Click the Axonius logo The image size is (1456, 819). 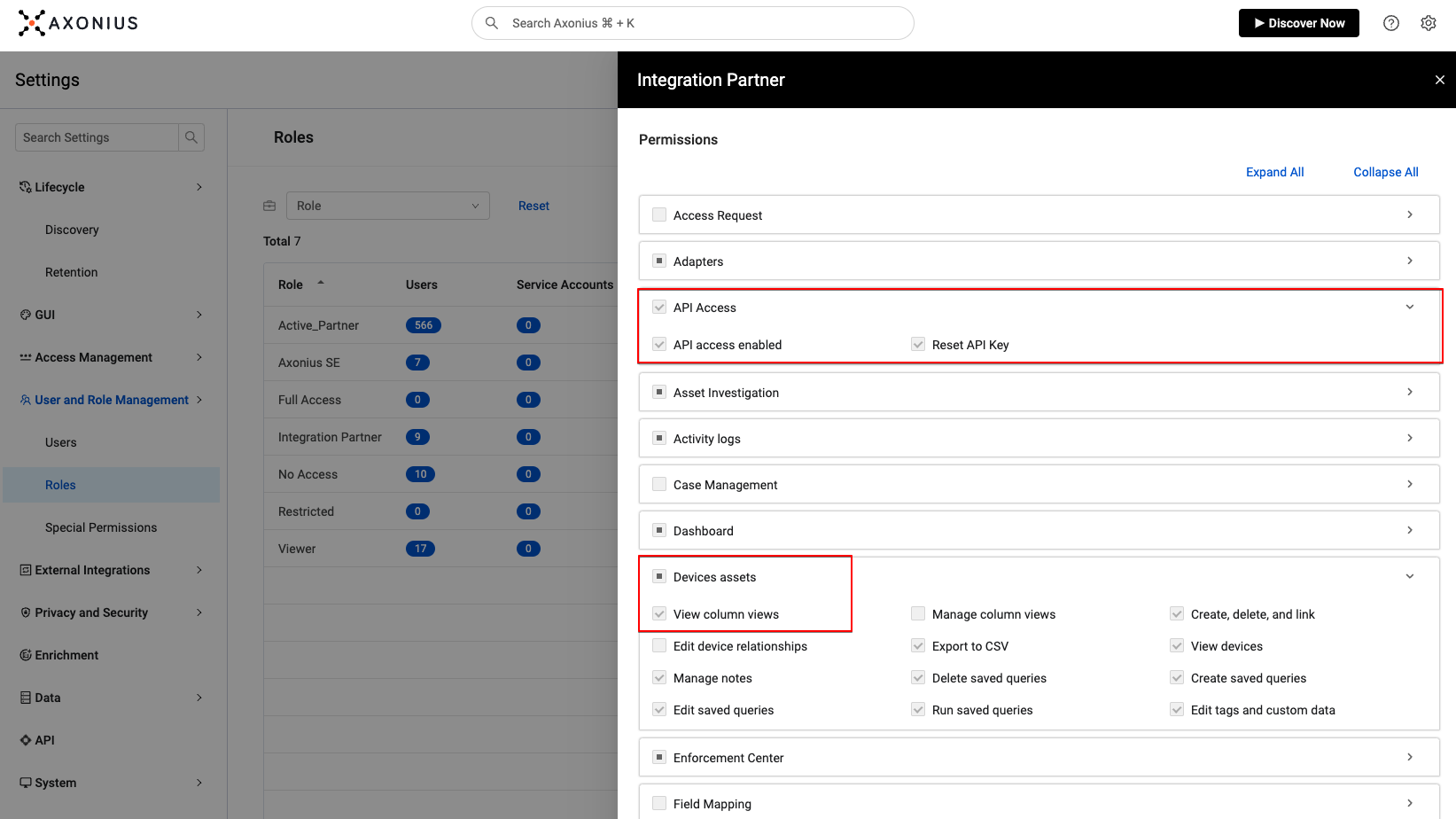(78, 23)
